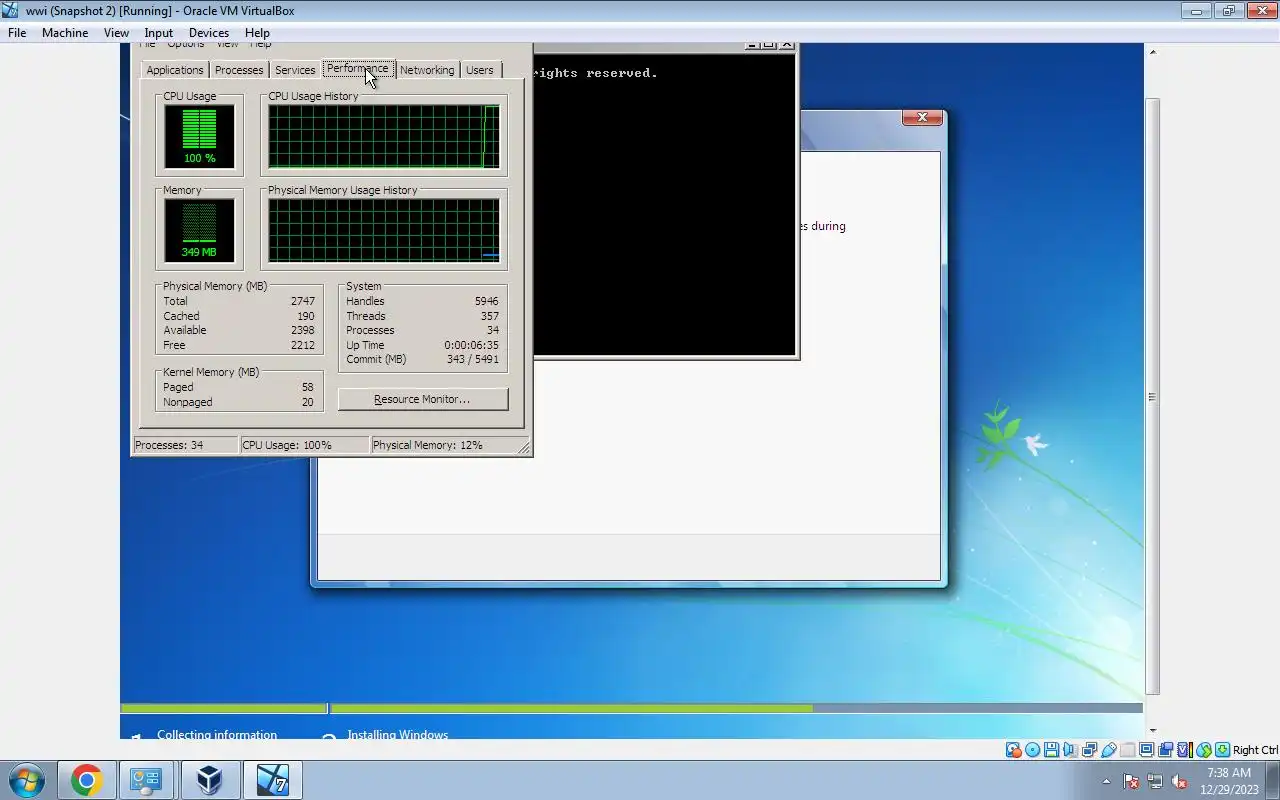Click the Action Center flag tray icon
Viewport: 1280px width, 800px height.
coord(1131,781)
